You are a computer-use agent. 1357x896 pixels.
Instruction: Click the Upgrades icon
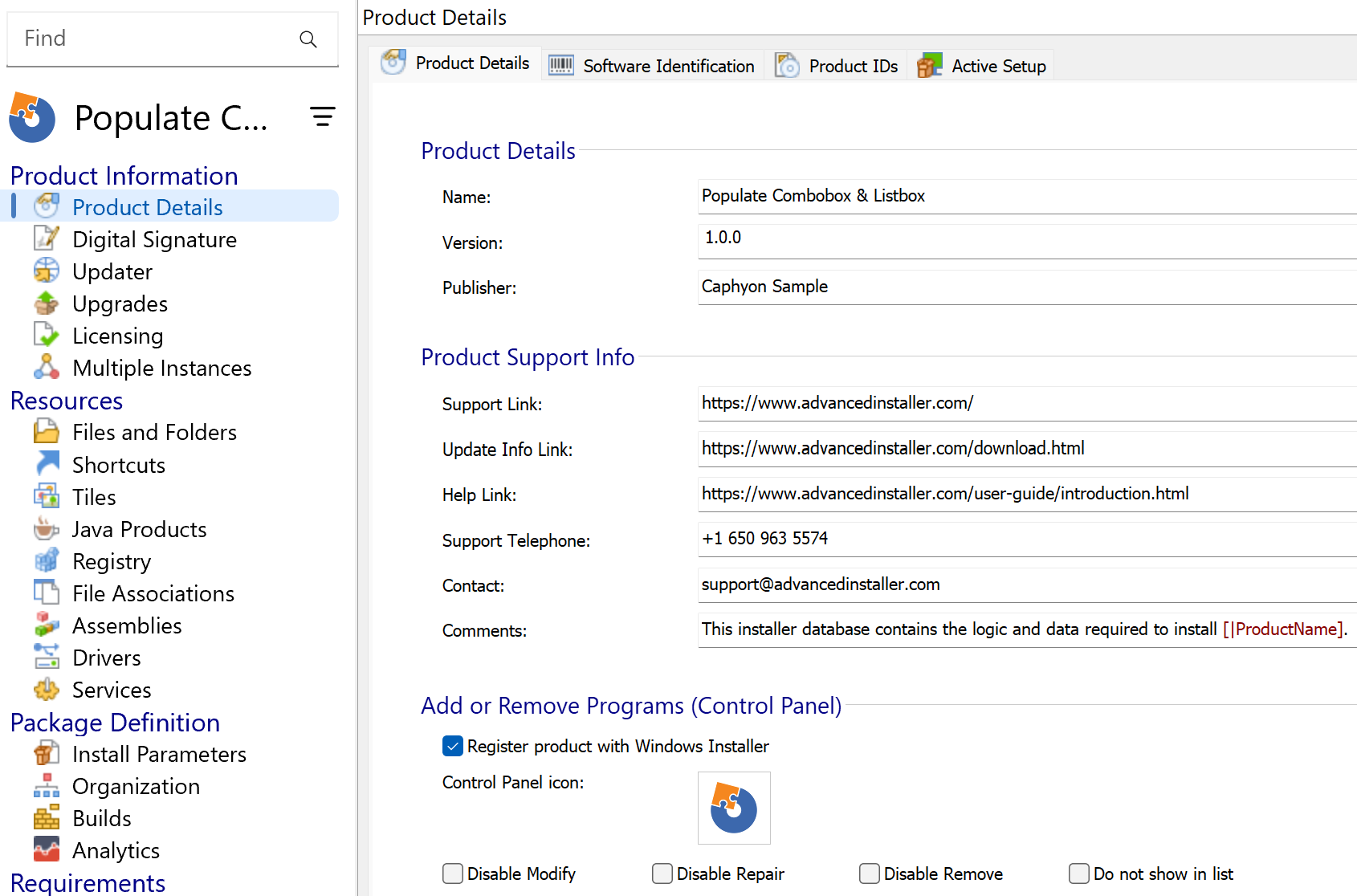(x=47, y=303)
